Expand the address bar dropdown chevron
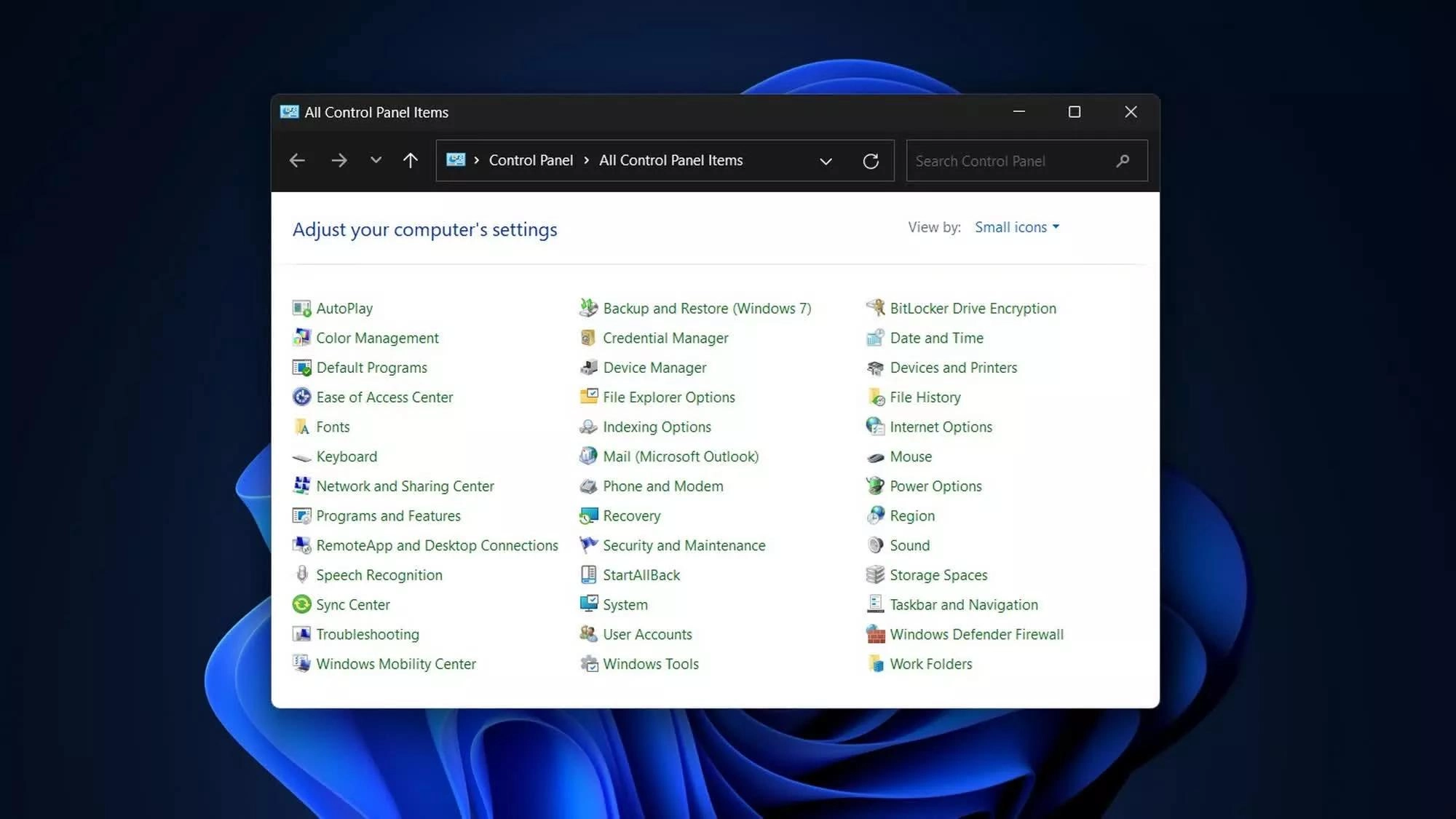The height and width of the screenshot is (819, 1456). click(x=826, y=160)
